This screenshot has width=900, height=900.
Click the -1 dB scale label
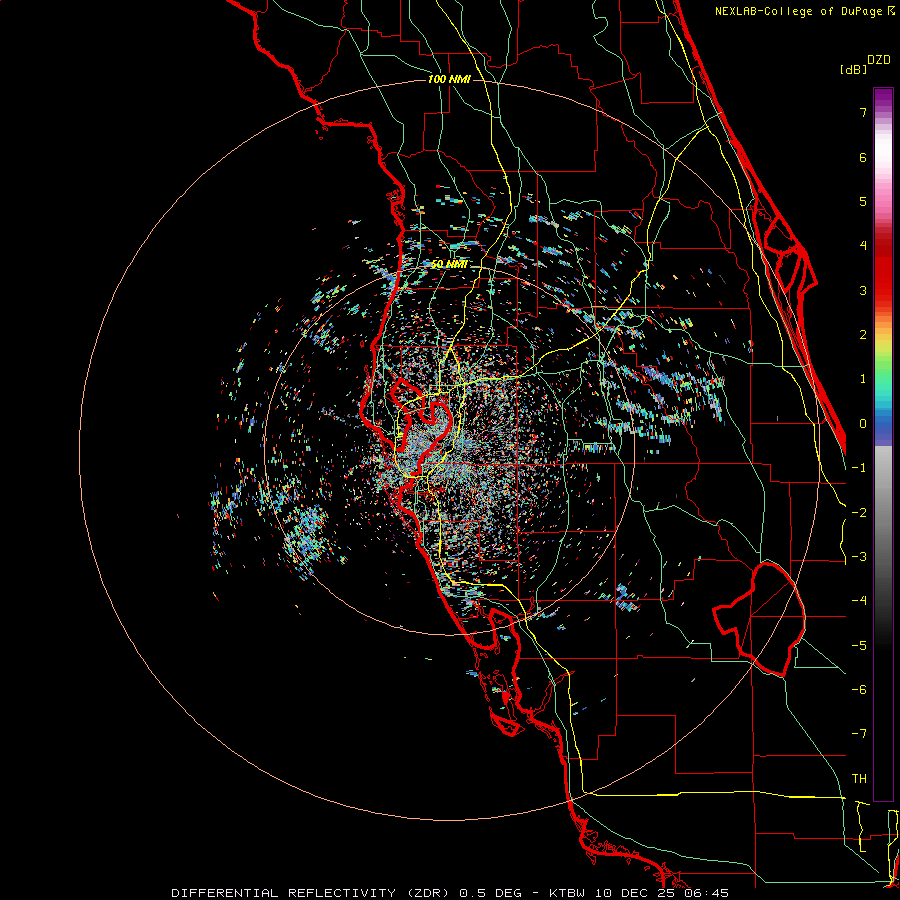tap(859, 468)
